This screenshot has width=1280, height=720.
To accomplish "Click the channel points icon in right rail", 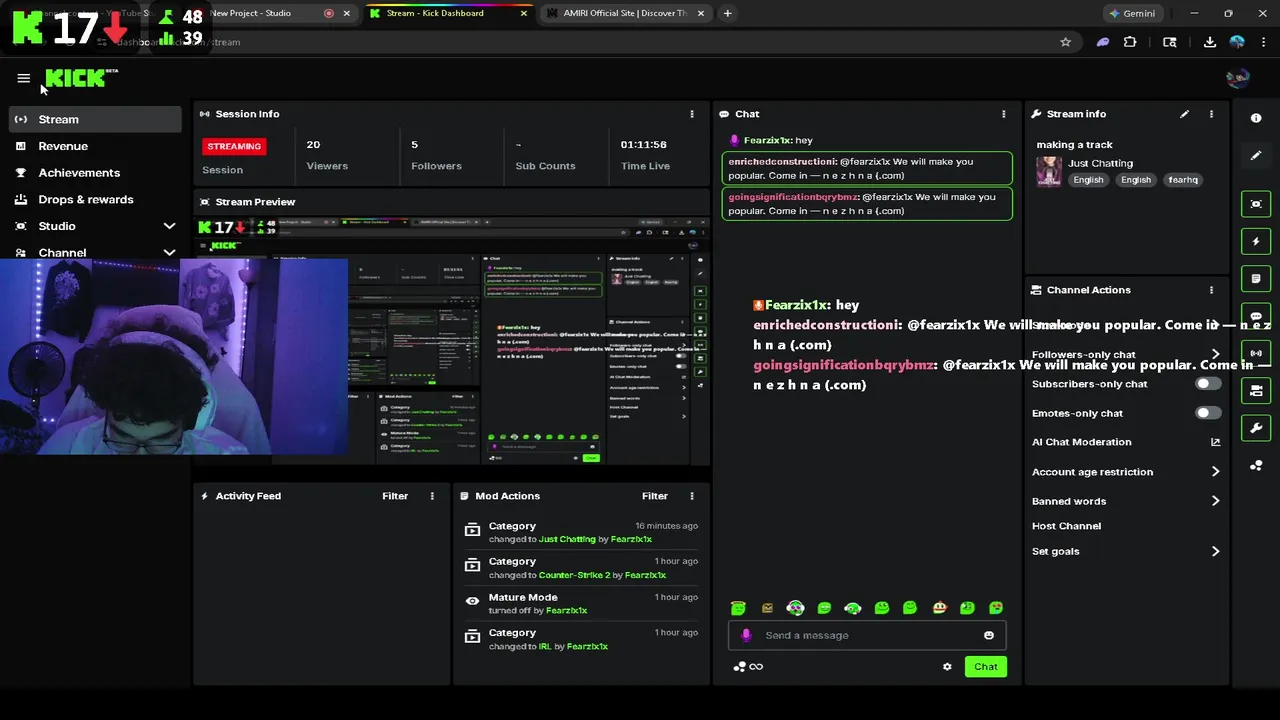I will 1256,466.
